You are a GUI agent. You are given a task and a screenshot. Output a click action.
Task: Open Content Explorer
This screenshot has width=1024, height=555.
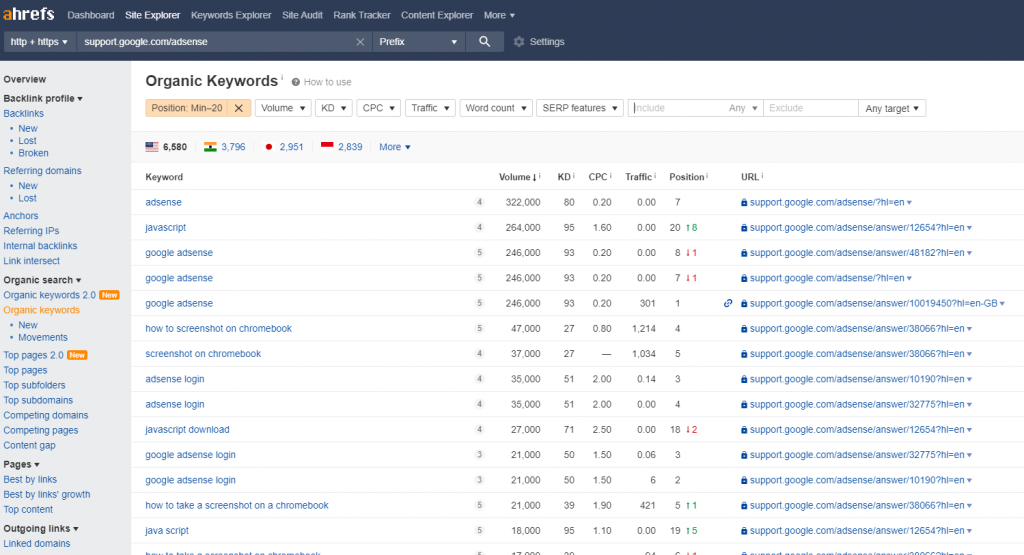(x=437, y=15)
